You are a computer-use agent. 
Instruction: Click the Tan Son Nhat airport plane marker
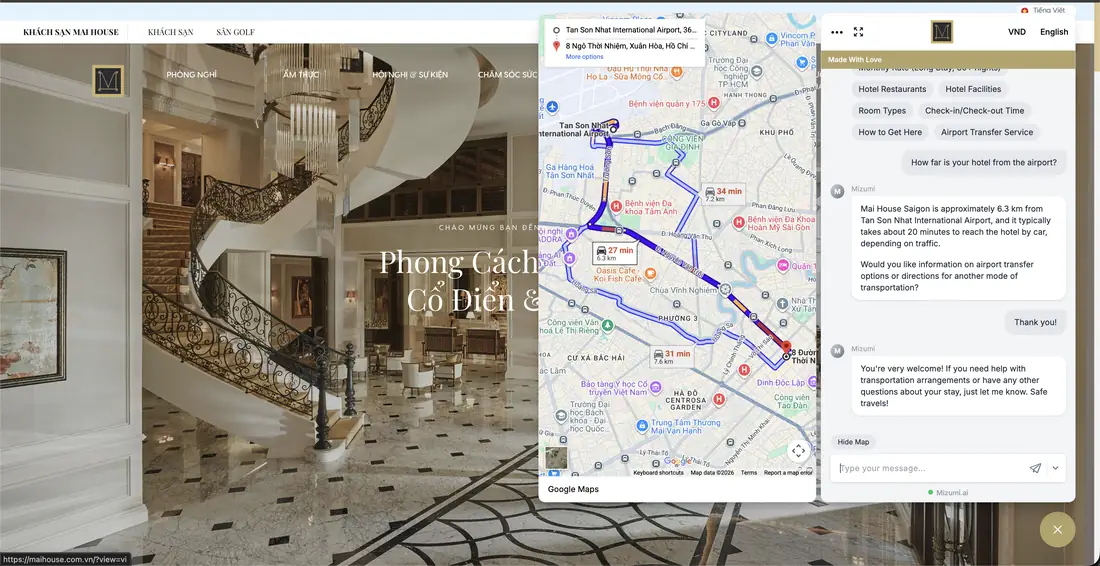coord(552,107)
